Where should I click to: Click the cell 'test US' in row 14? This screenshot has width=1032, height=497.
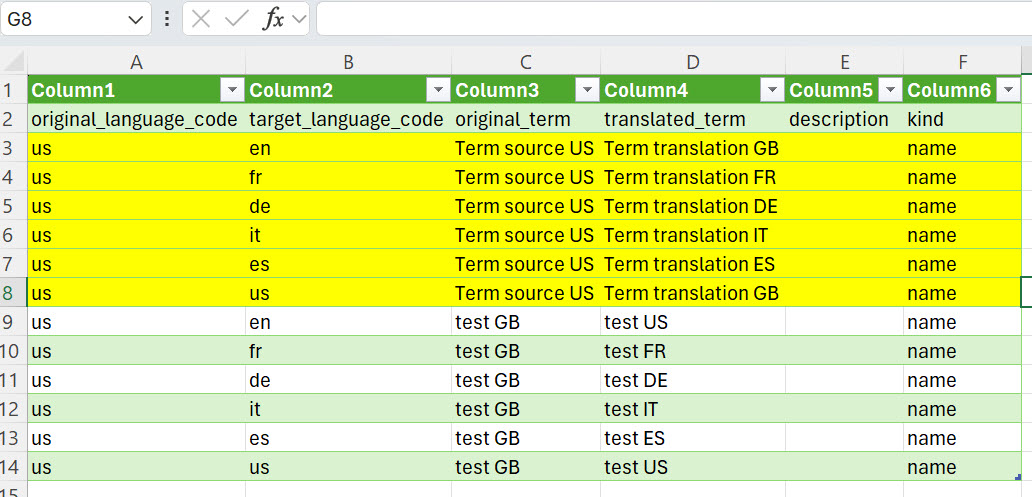pos(692,467)
